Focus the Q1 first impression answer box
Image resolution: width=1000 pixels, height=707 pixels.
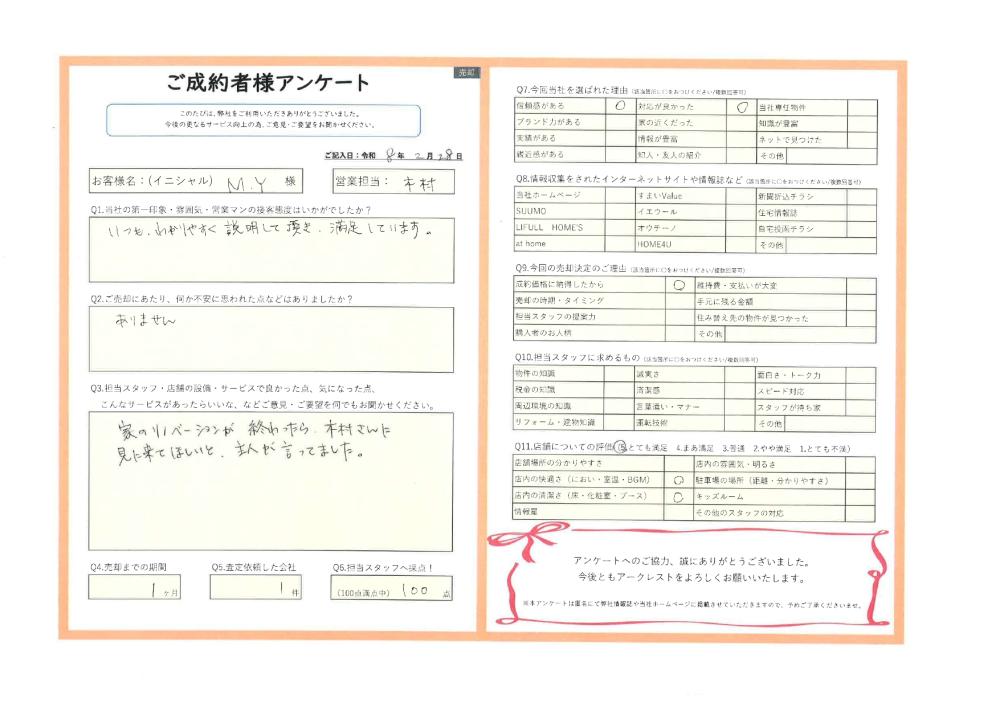pos(270,250)
